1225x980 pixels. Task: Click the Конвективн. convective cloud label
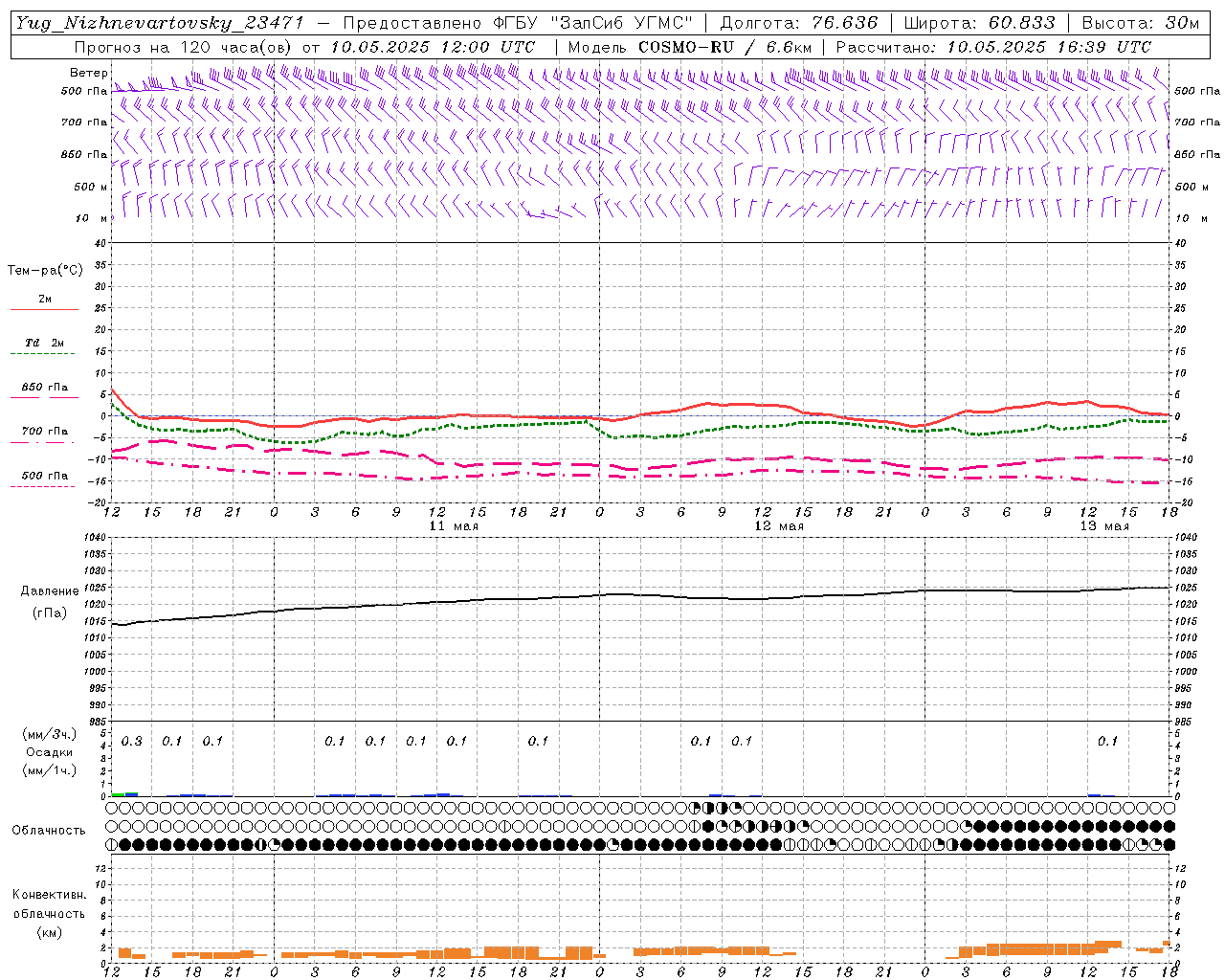point(49,895)
